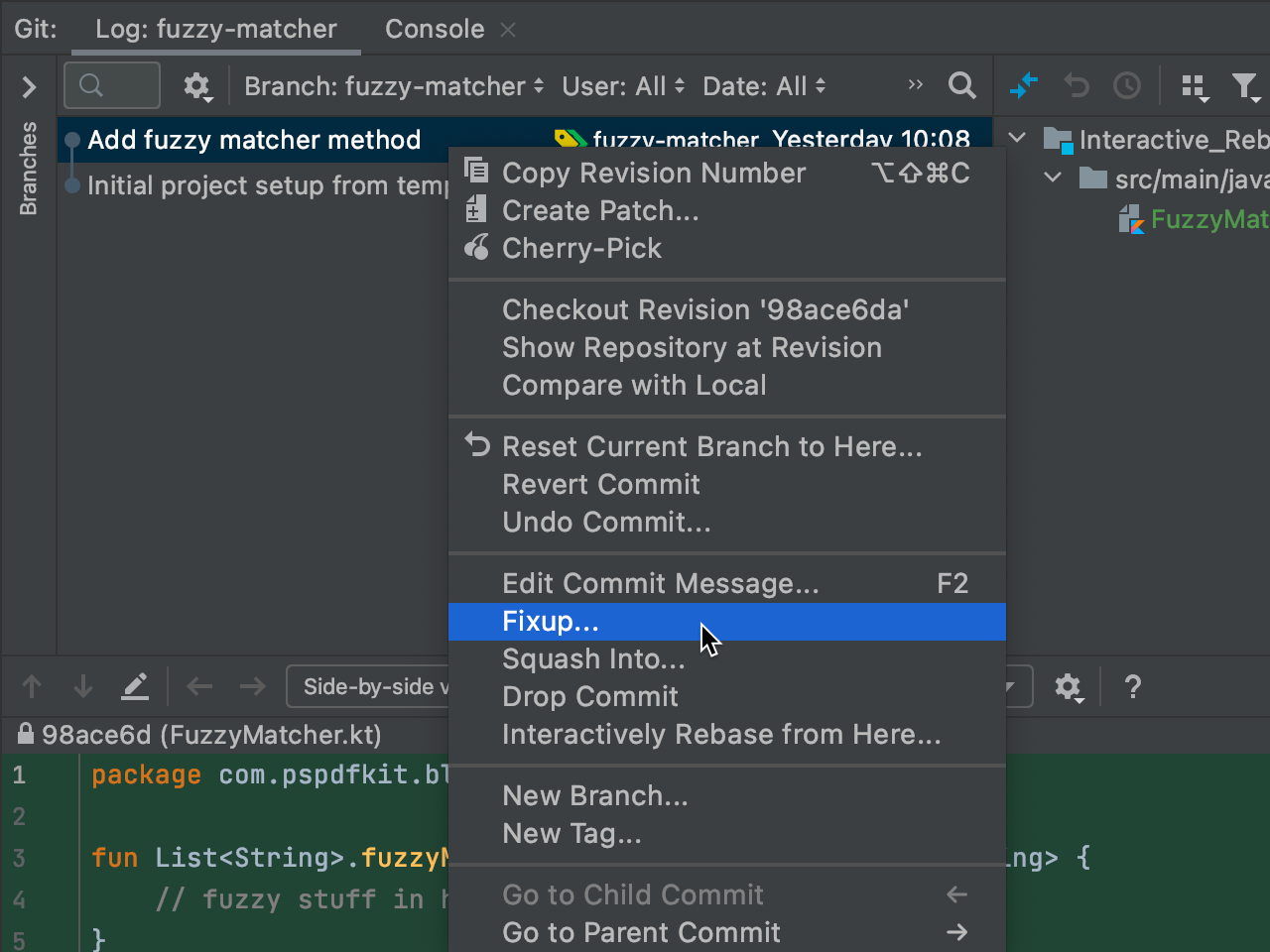Open the User: All filter dropdown
Viewport: 1270px width, 952px height.
(622, 86)
